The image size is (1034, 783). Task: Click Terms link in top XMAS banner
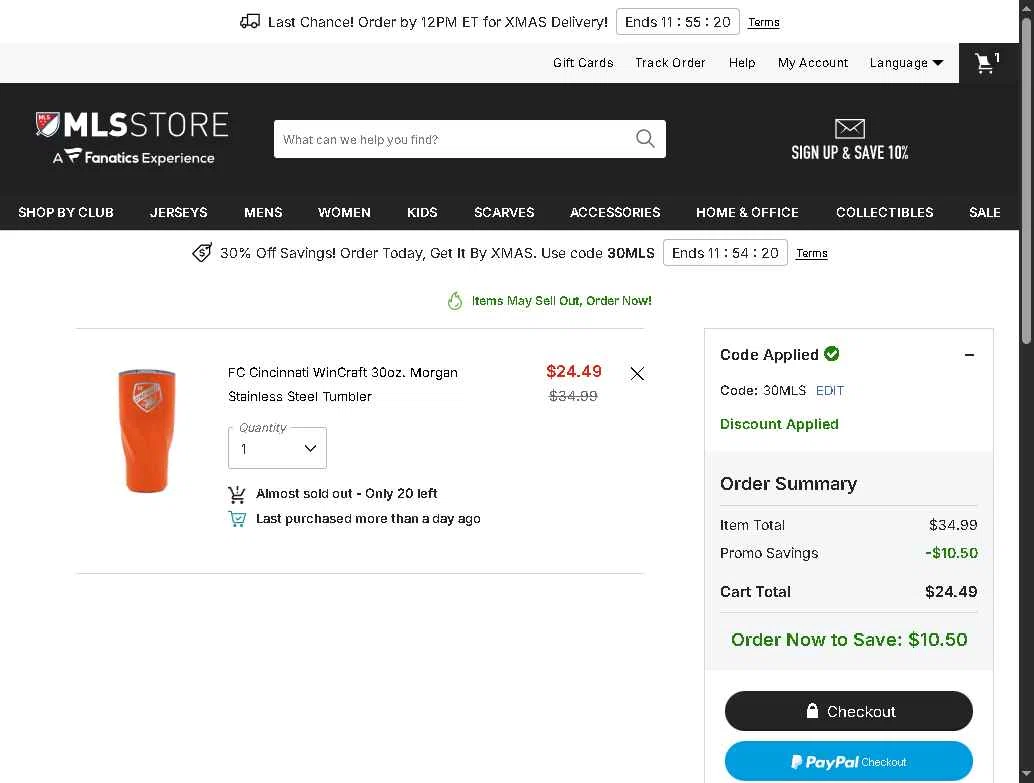click(x=764, y=22)
